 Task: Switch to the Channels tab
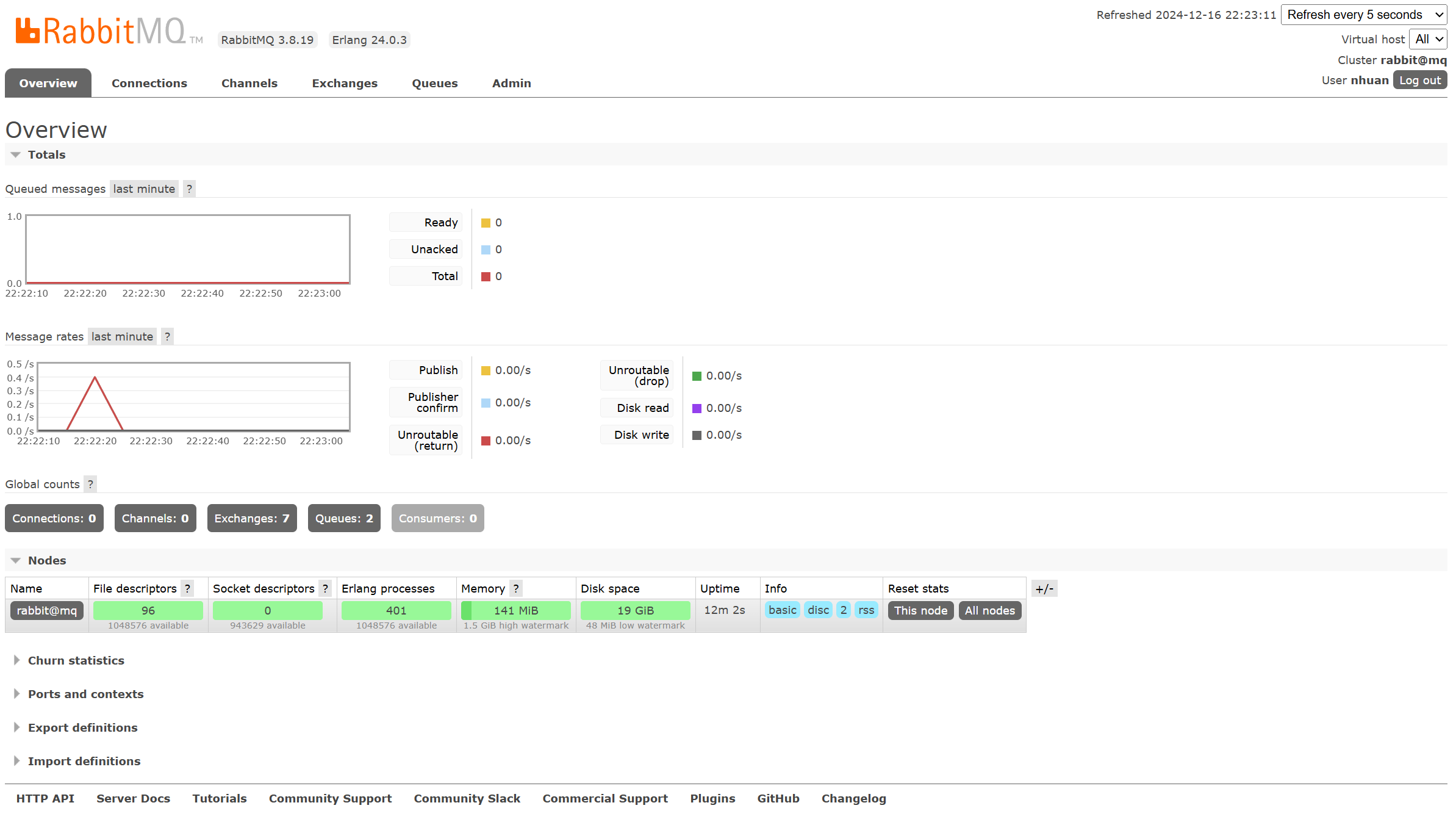(x=249, y=84)
